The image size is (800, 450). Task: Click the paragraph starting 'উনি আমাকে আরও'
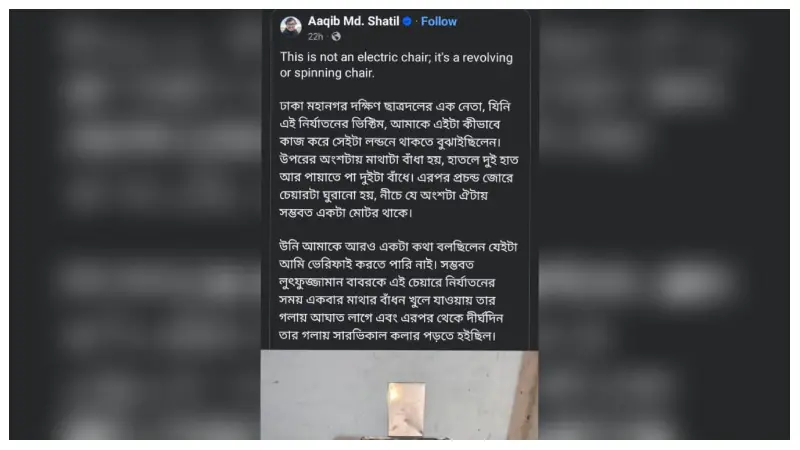399,291
